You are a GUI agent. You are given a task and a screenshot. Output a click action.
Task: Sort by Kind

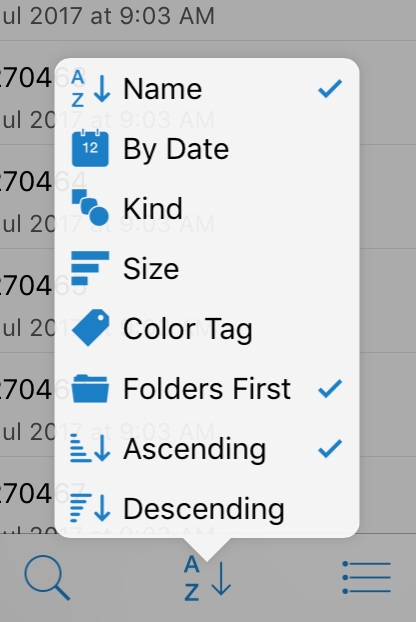[207, 209]
